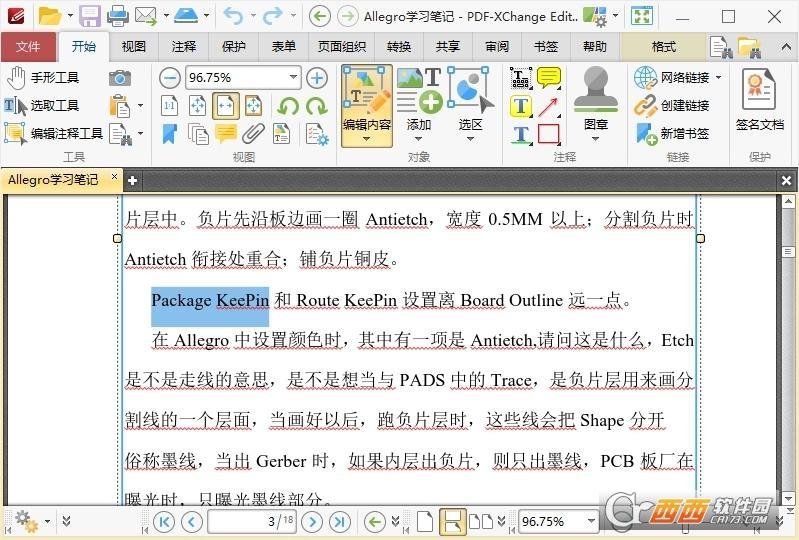Switch to the 保护 ribbon tab
Screen dimensions: 799x540
(233, 46)
